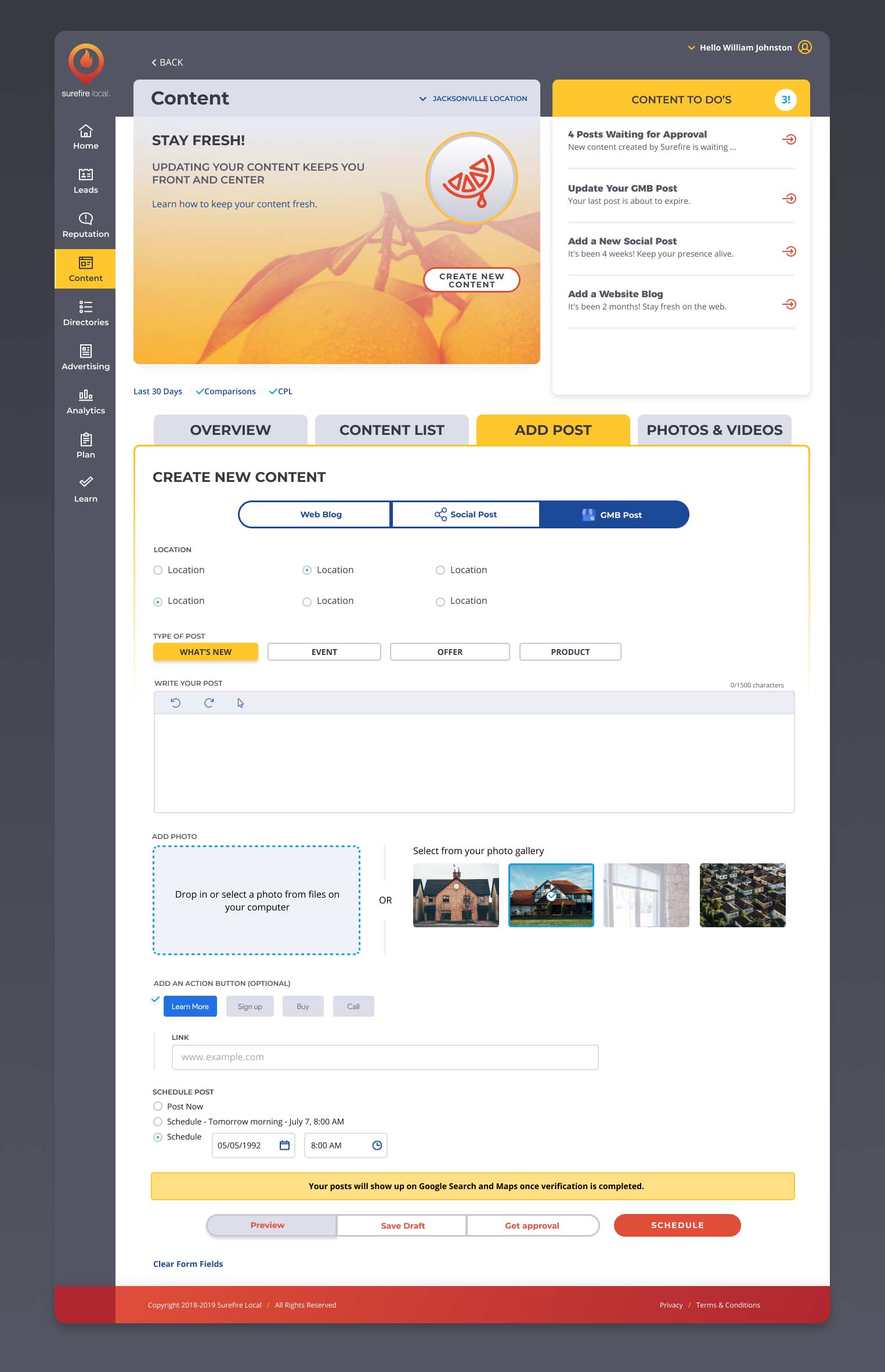This screenshot has height=1372, width=885.
Task: Select the aerial neighborhood gallery photo
Action: coord(742,895)
